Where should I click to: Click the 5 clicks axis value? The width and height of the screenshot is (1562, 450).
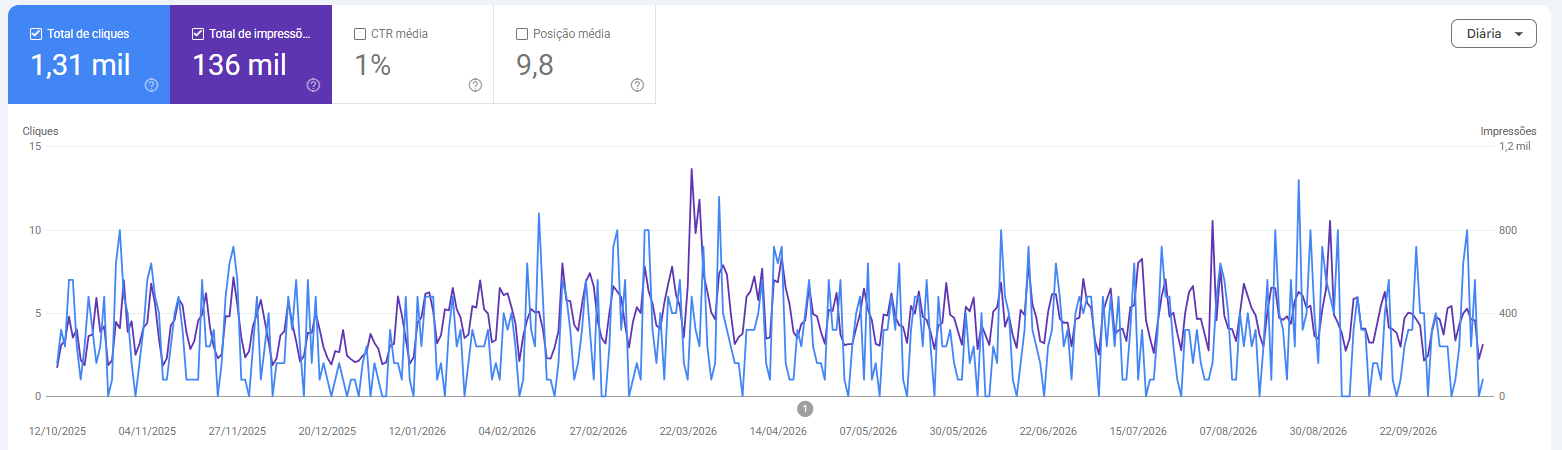tap(38, 313)
